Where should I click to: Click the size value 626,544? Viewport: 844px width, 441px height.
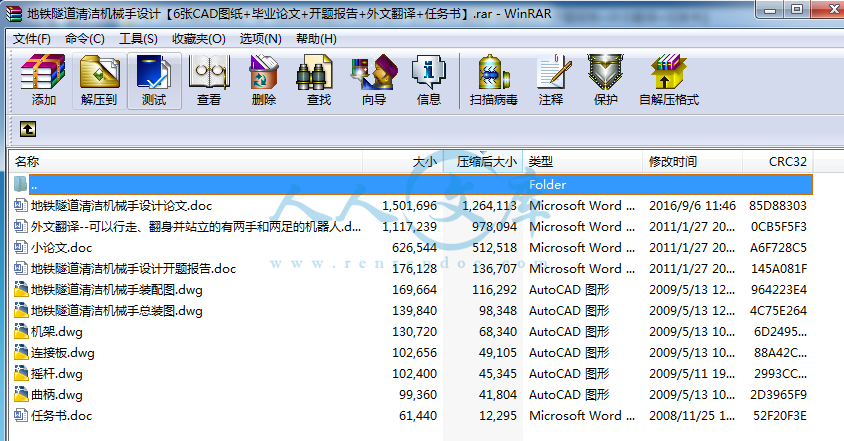(414, 248)
